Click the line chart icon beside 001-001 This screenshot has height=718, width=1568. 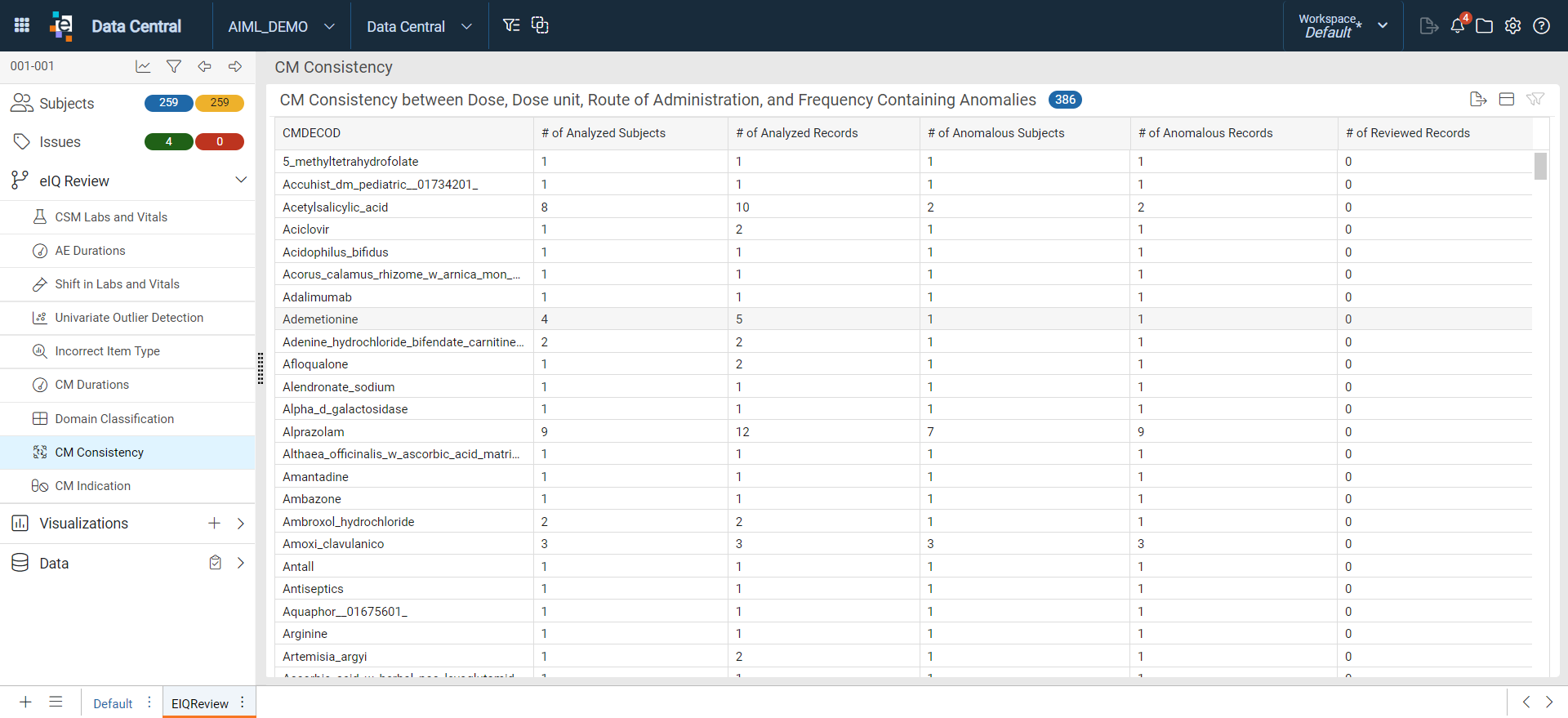coord(143,66)
